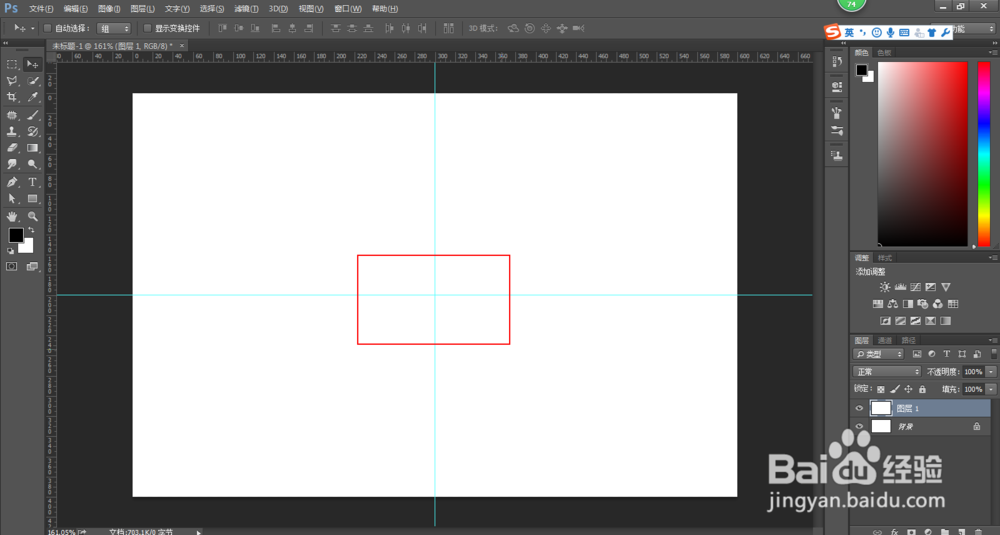Enable the 显示变换控件 checkbox
This screenshot has width=1000, height=535.
point(147,28)
